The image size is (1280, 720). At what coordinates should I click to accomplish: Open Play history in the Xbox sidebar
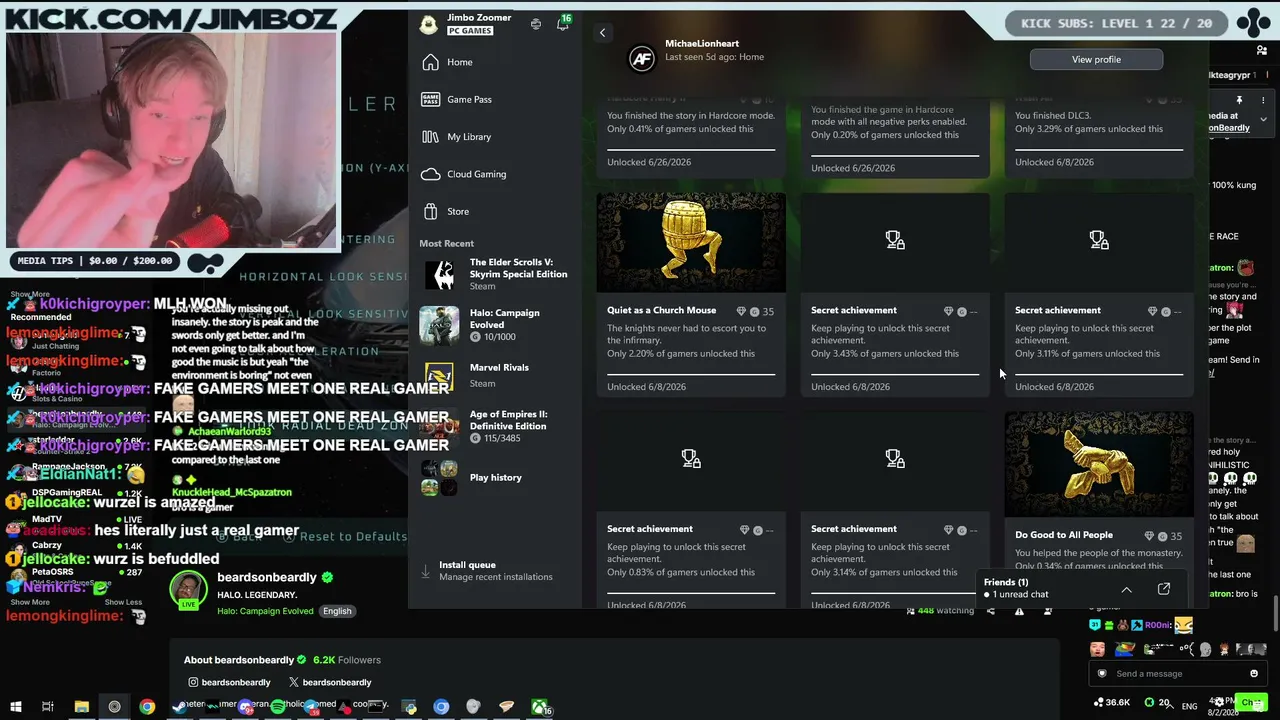[x=495, y=477]
